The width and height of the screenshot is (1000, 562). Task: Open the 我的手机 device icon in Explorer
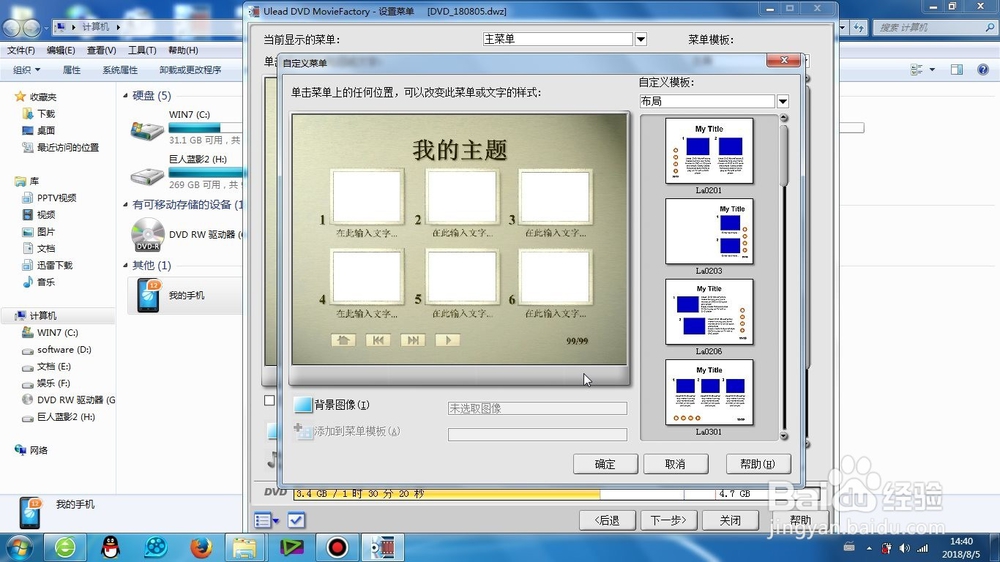click(148, 295)
